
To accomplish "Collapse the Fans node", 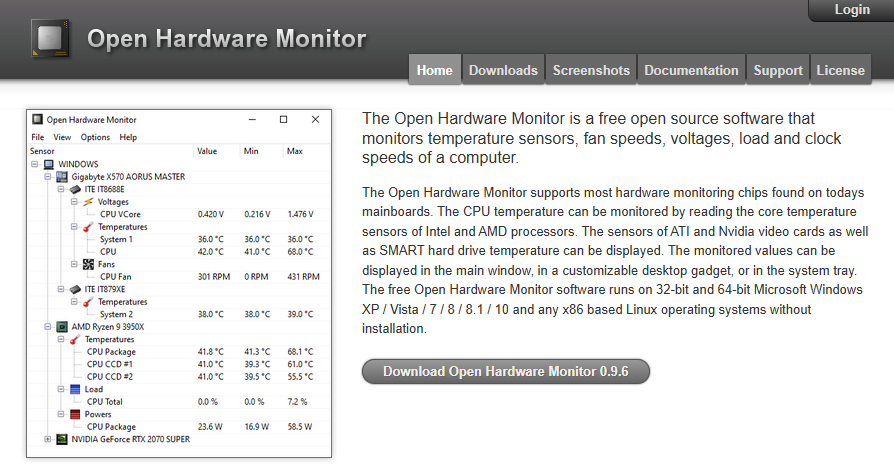I will (x=74, y=264).
